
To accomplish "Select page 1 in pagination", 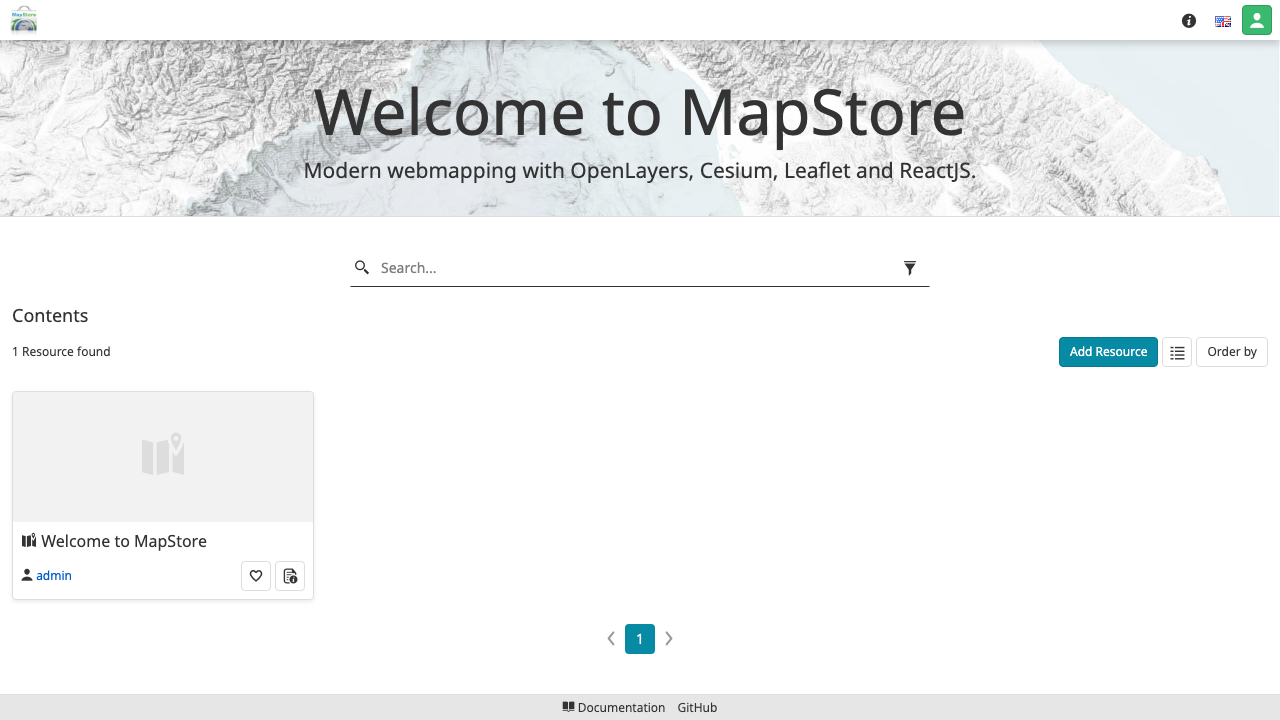I will 640,639.
